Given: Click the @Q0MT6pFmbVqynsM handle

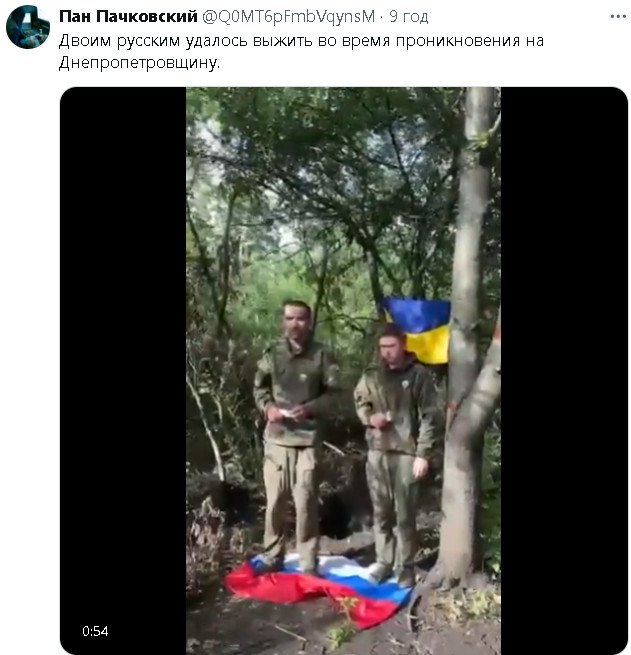Looking at the screenshot, I should 289,17.
